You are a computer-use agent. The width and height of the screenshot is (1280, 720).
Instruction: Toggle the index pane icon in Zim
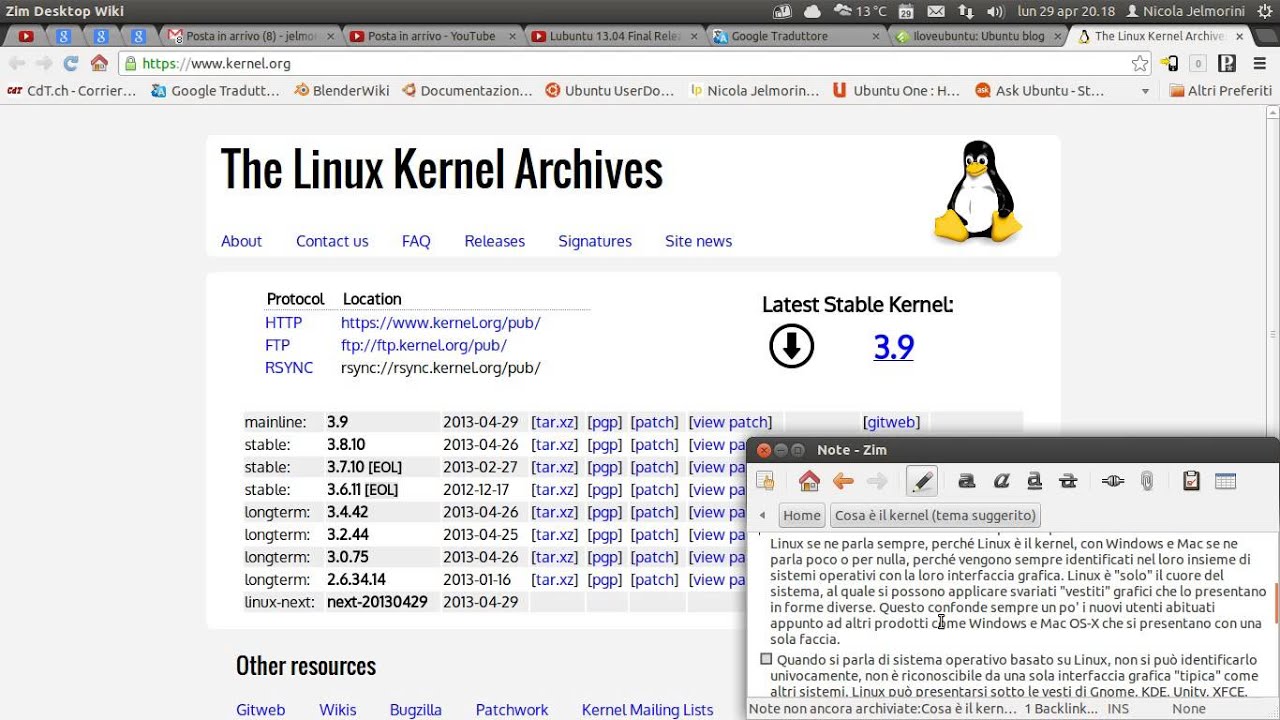coord(765,481)
